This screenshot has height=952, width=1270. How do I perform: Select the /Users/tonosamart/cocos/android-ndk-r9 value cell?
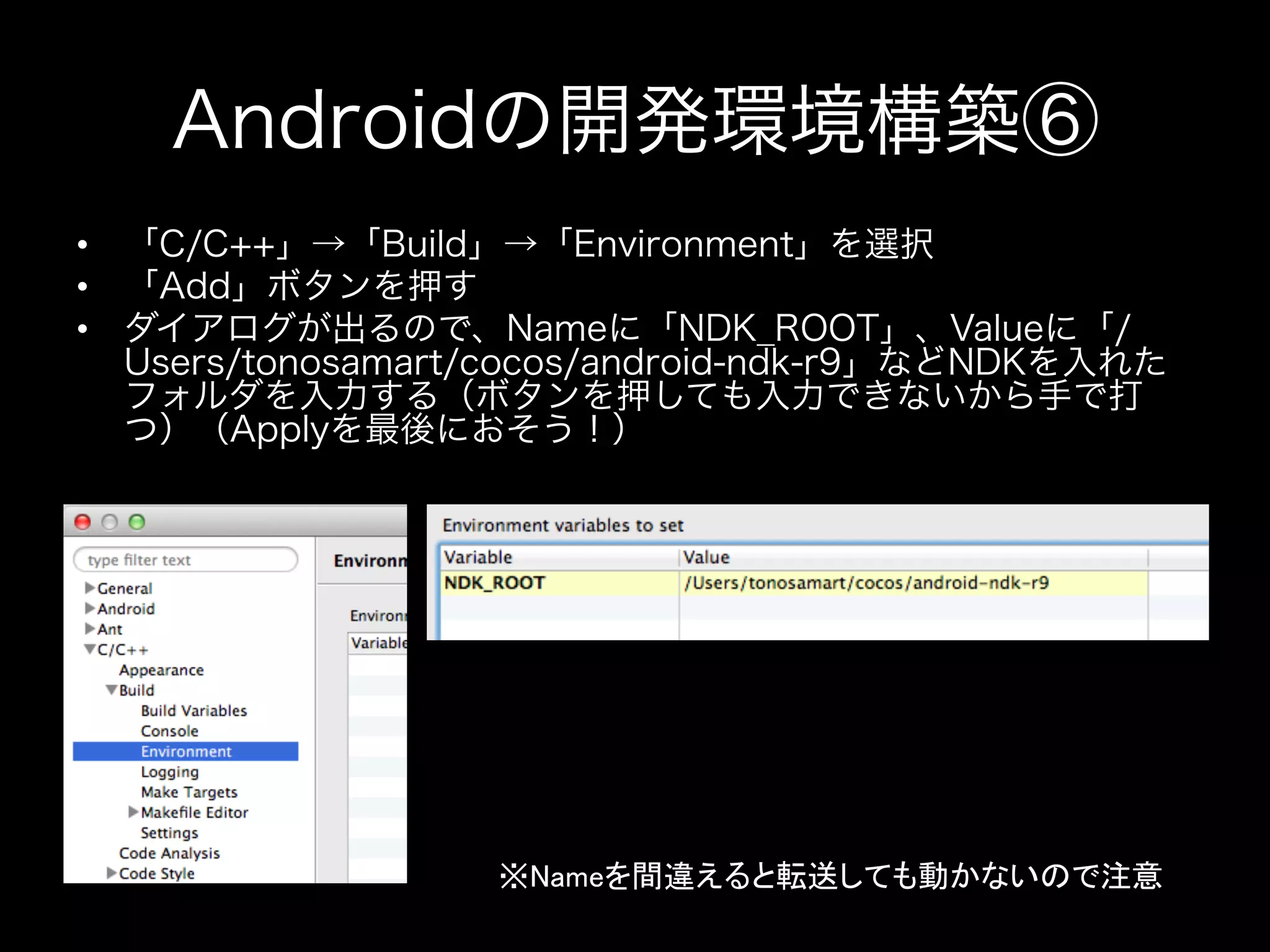tap(913, 583)
